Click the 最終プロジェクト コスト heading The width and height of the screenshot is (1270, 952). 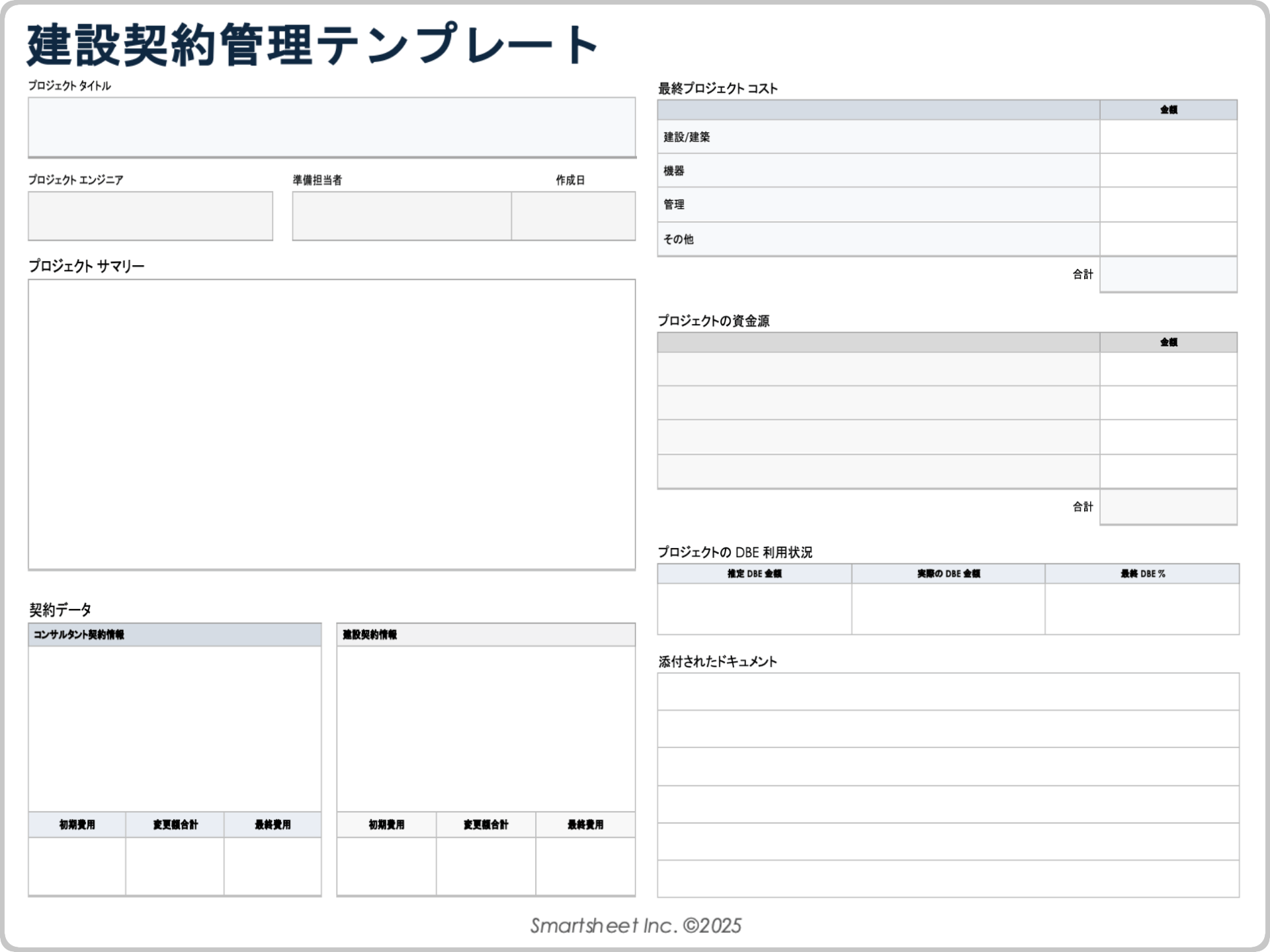coord(718,89)
